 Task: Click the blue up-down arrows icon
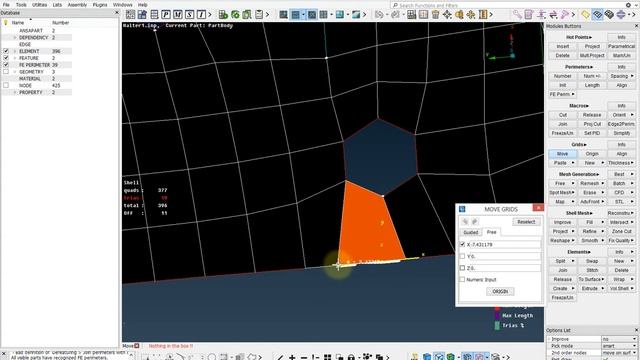(x=621, y=15)
